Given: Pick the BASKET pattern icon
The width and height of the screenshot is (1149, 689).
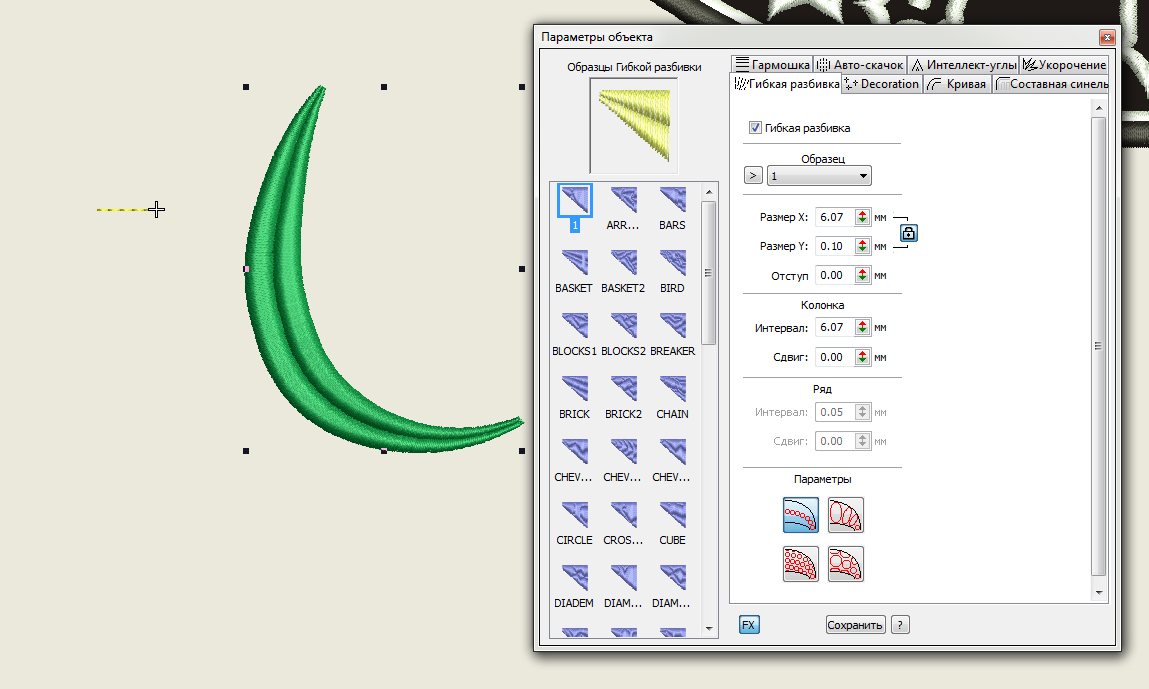Looking at the screenshot, I should (x=574, y=263).
